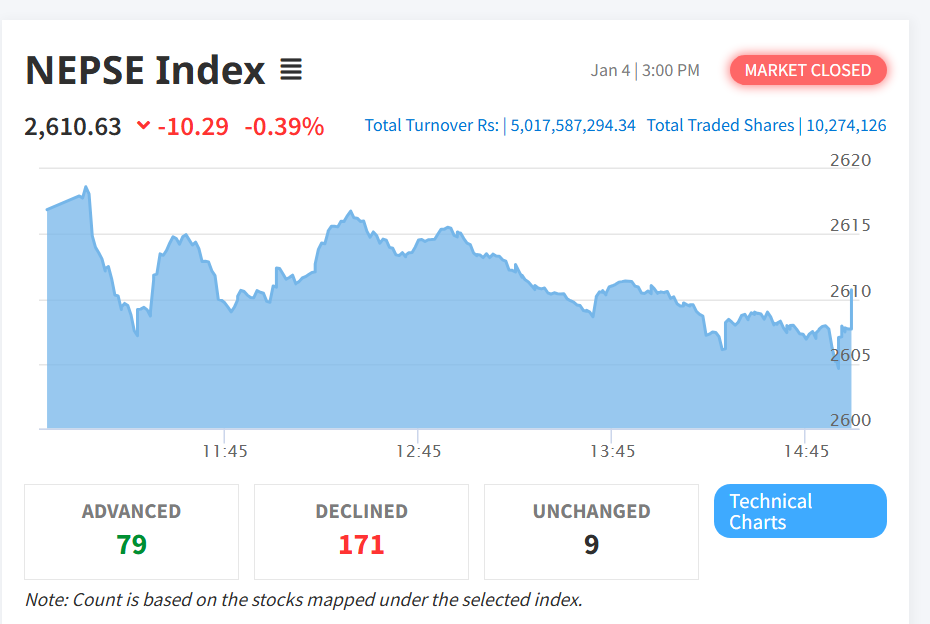Open the DECLINED stocks count box
Viewport: 930px width, 624px height.
point(361,531)
